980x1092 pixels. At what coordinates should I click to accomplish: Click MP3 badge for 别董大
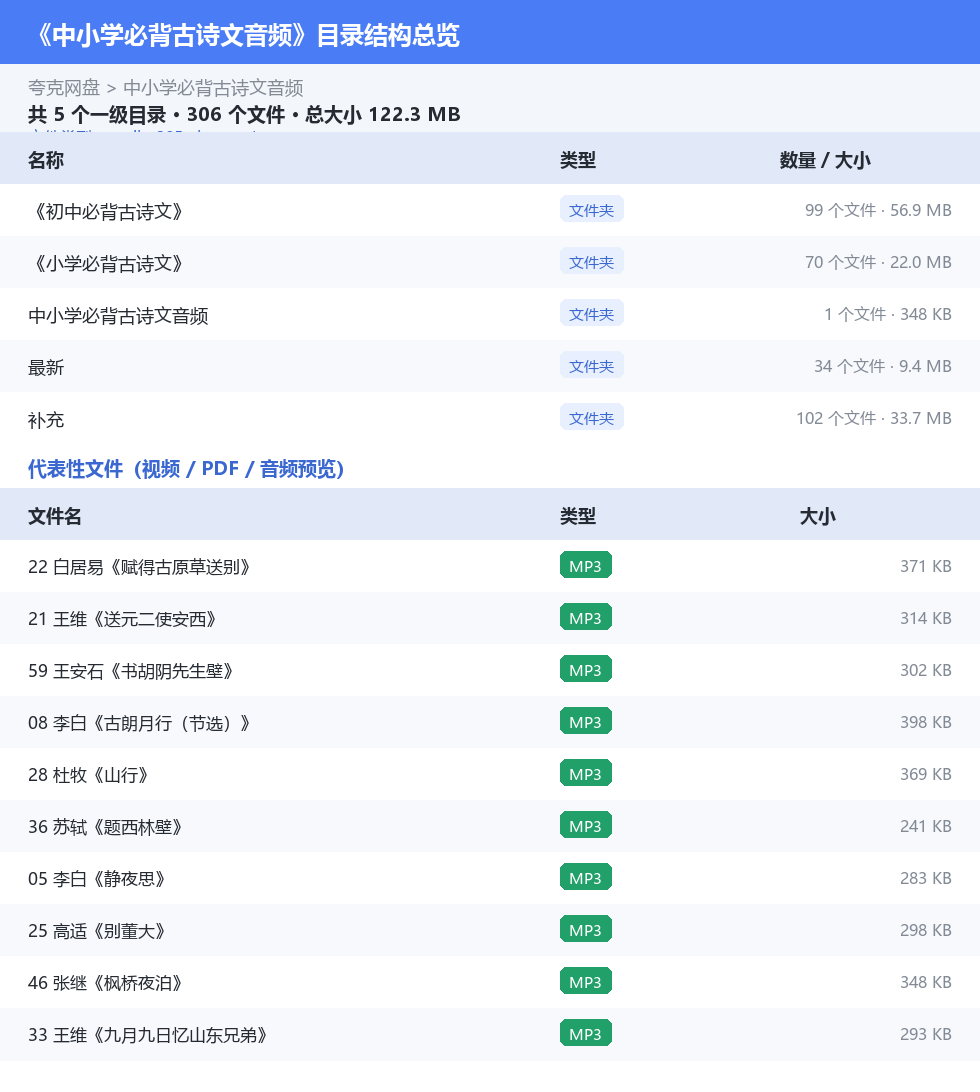(586, 930)
